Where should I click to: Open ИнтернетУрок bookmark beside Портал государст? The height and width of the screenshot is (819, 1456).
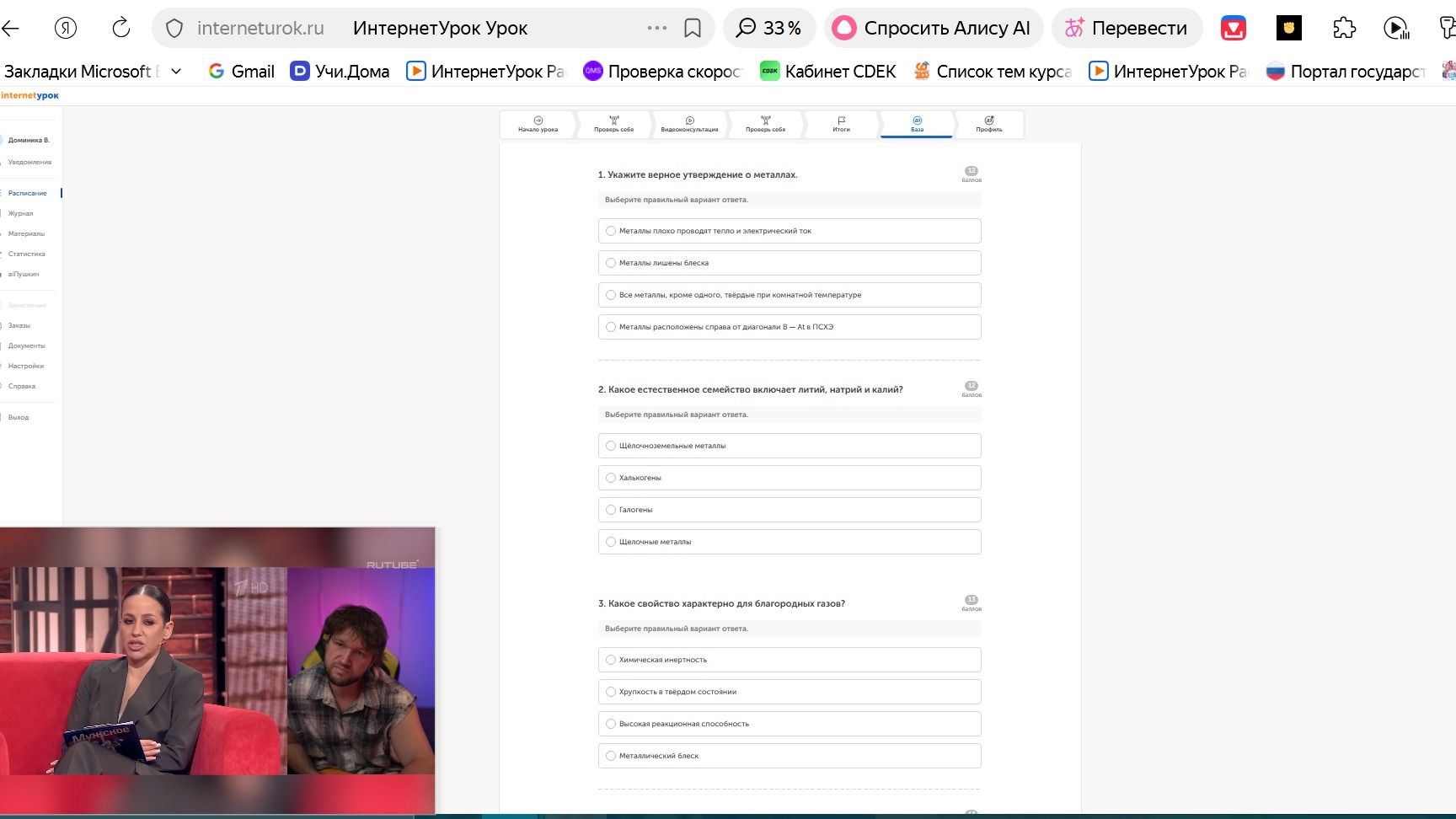point(1169,72)
